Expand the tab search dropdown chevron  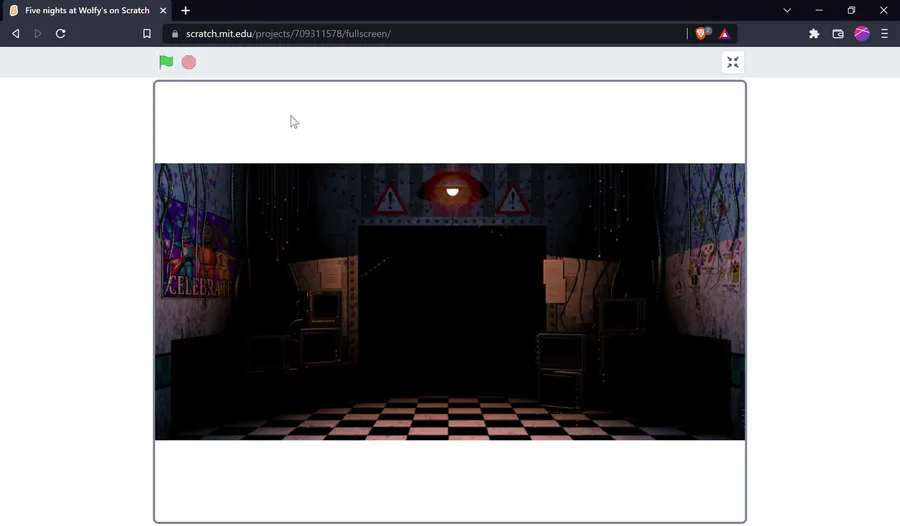(x=787, y=10)
